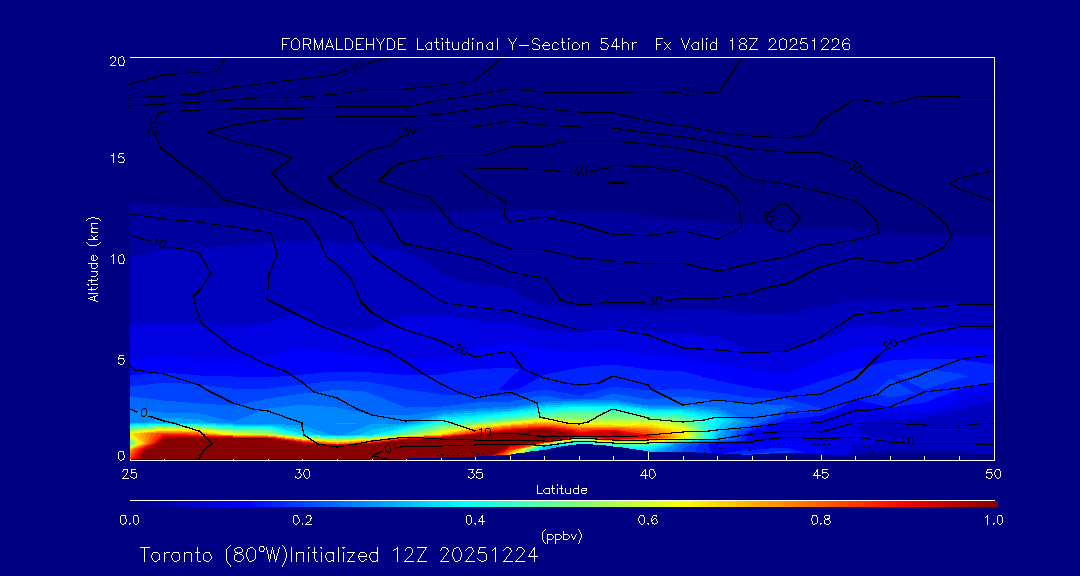The width and height of the screenshot is (1080, 576).
Task: Click the plot title starting with FORMALDEHYDE
Action: (565, 45)
